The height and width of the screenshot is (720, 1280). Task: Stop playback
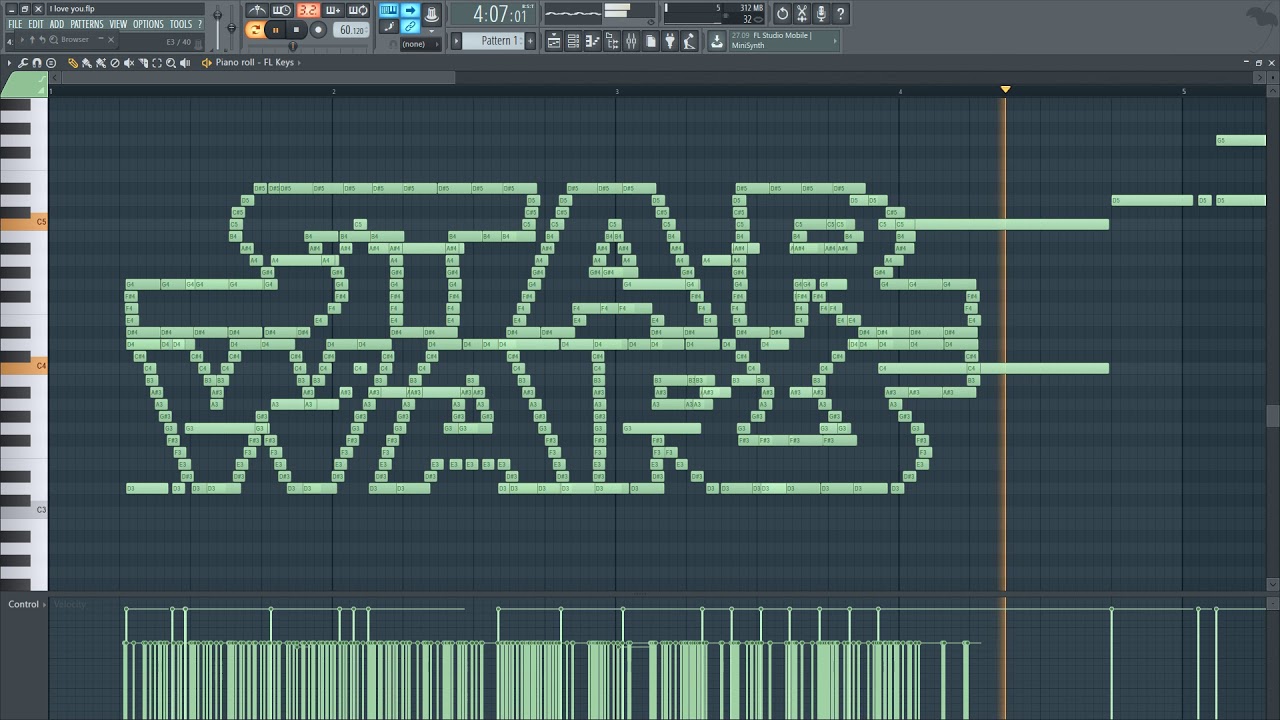(296, 30)
